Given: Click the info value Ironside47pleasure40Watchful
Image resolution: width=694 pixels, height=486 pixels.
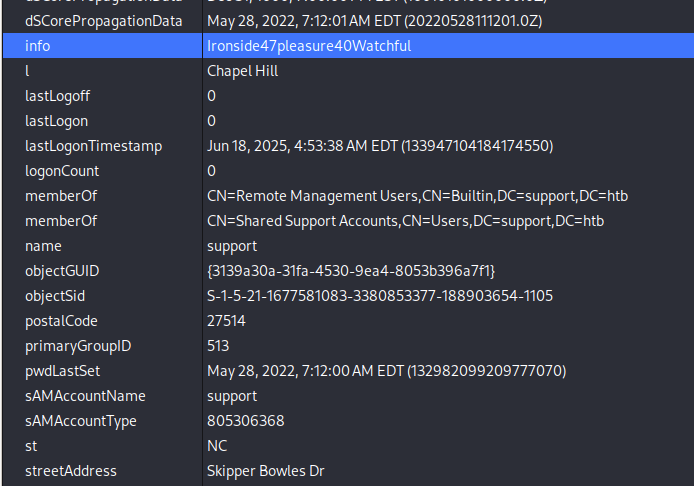Looking at the screenshot, I should point(309,46).
